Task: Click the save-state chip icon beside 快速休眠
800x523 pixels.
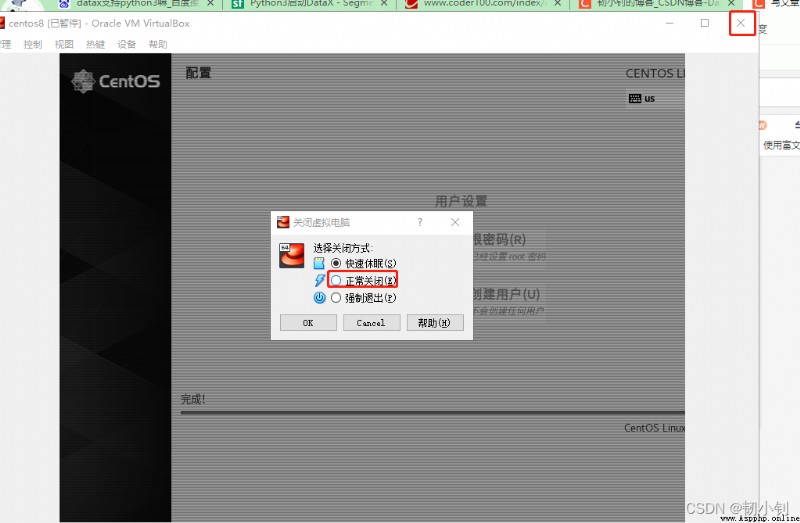Action: click(319, 263)
